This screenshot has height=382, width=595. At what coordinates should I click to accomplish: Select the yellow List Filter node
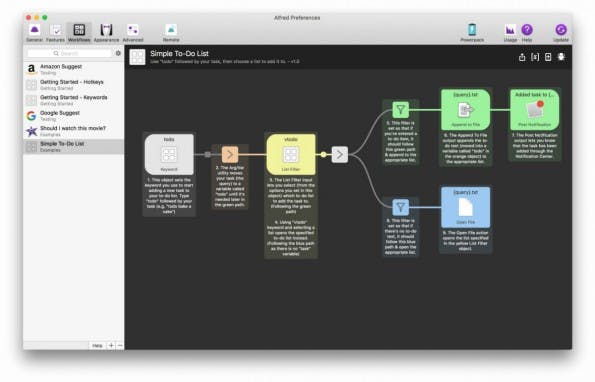(291, 154)
